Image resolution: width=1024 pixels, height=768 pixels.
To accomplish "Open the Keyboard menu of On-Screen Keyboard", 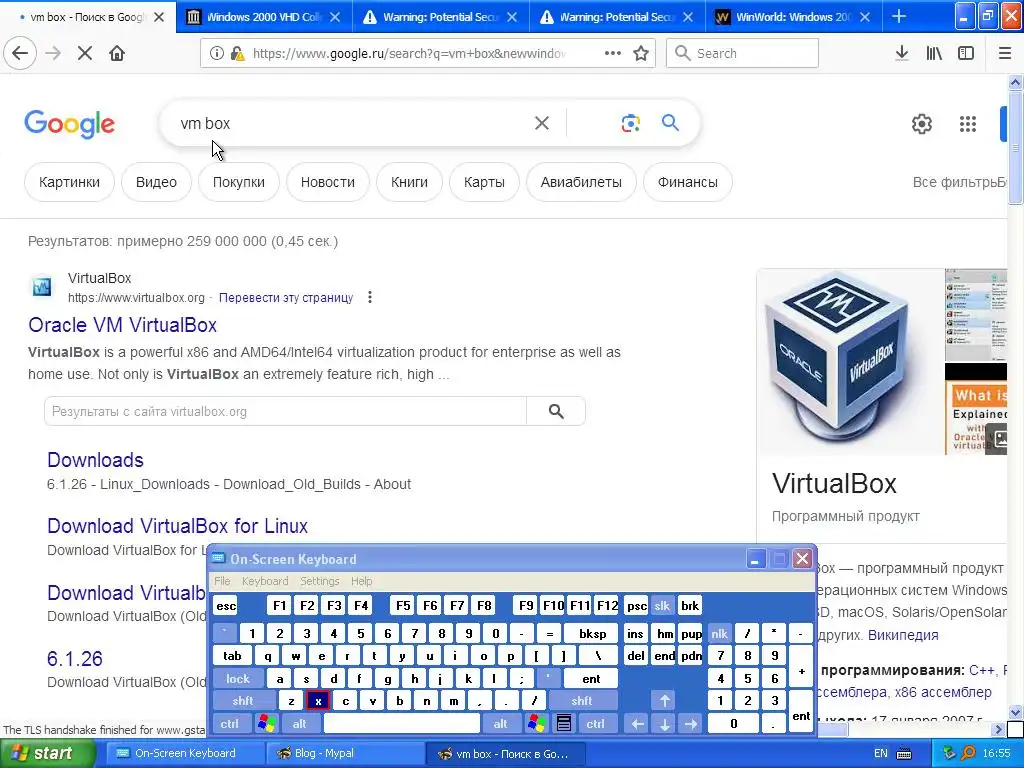I will (x=264, y=581).
